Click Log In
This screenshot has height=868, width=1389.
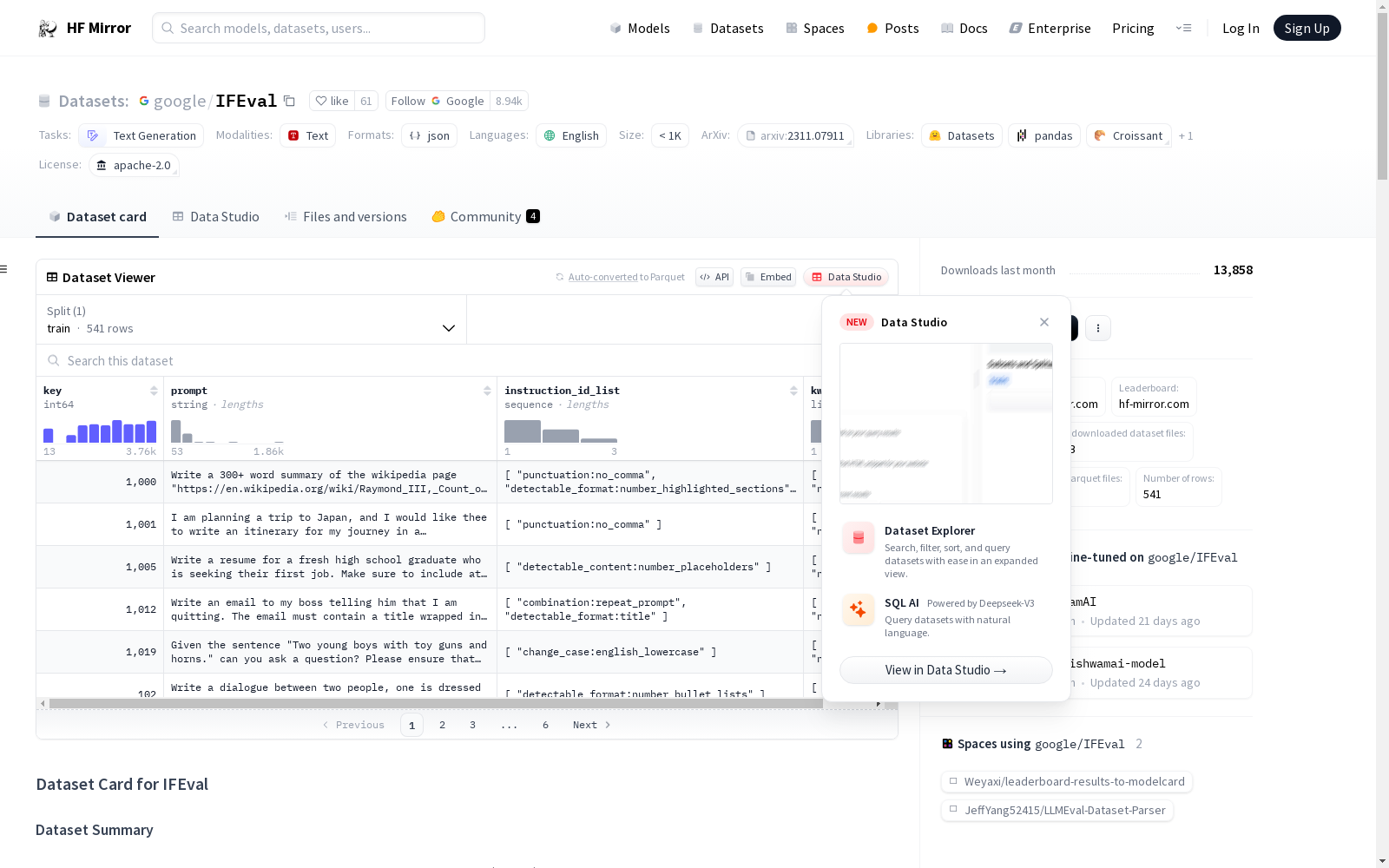1241,29
